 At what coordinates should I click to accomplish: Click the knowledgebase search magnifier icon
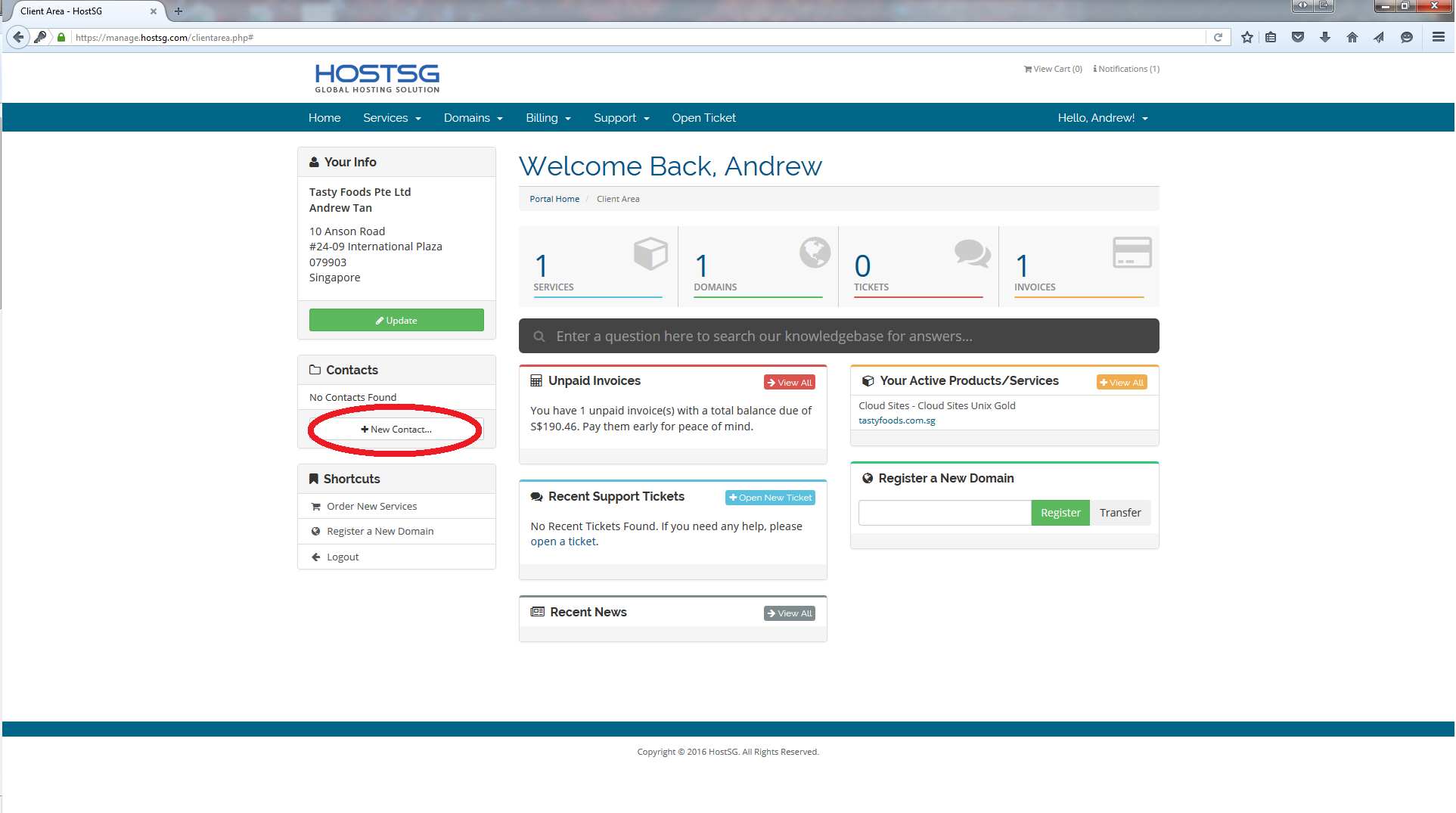pos(539,337)
